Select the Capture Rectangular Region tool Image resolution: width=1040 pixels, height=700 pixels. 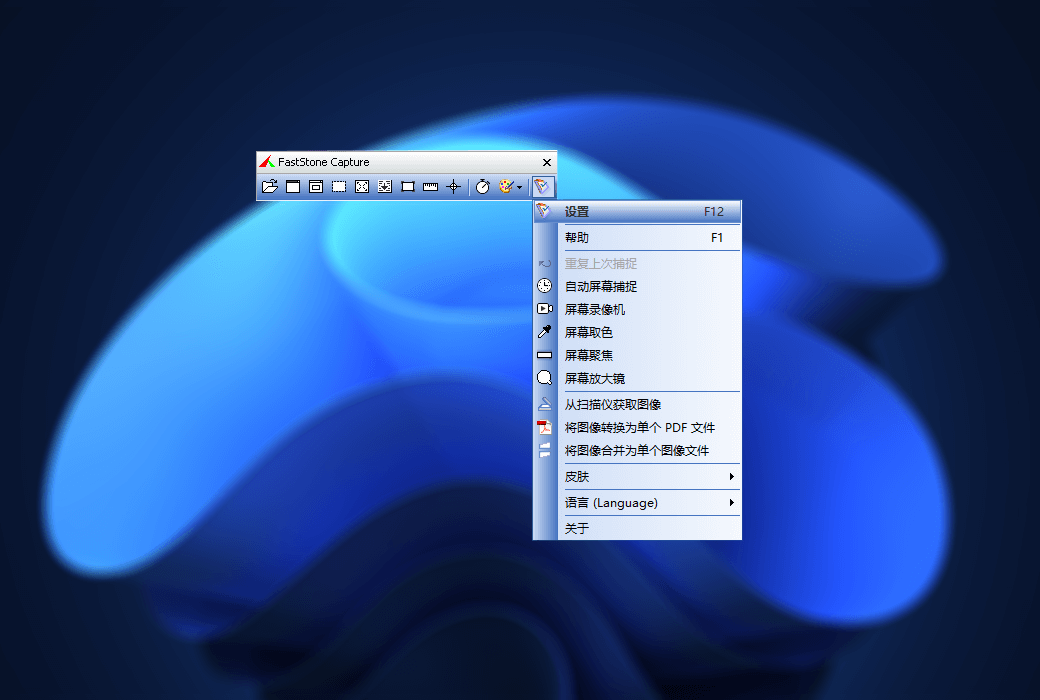339,186
